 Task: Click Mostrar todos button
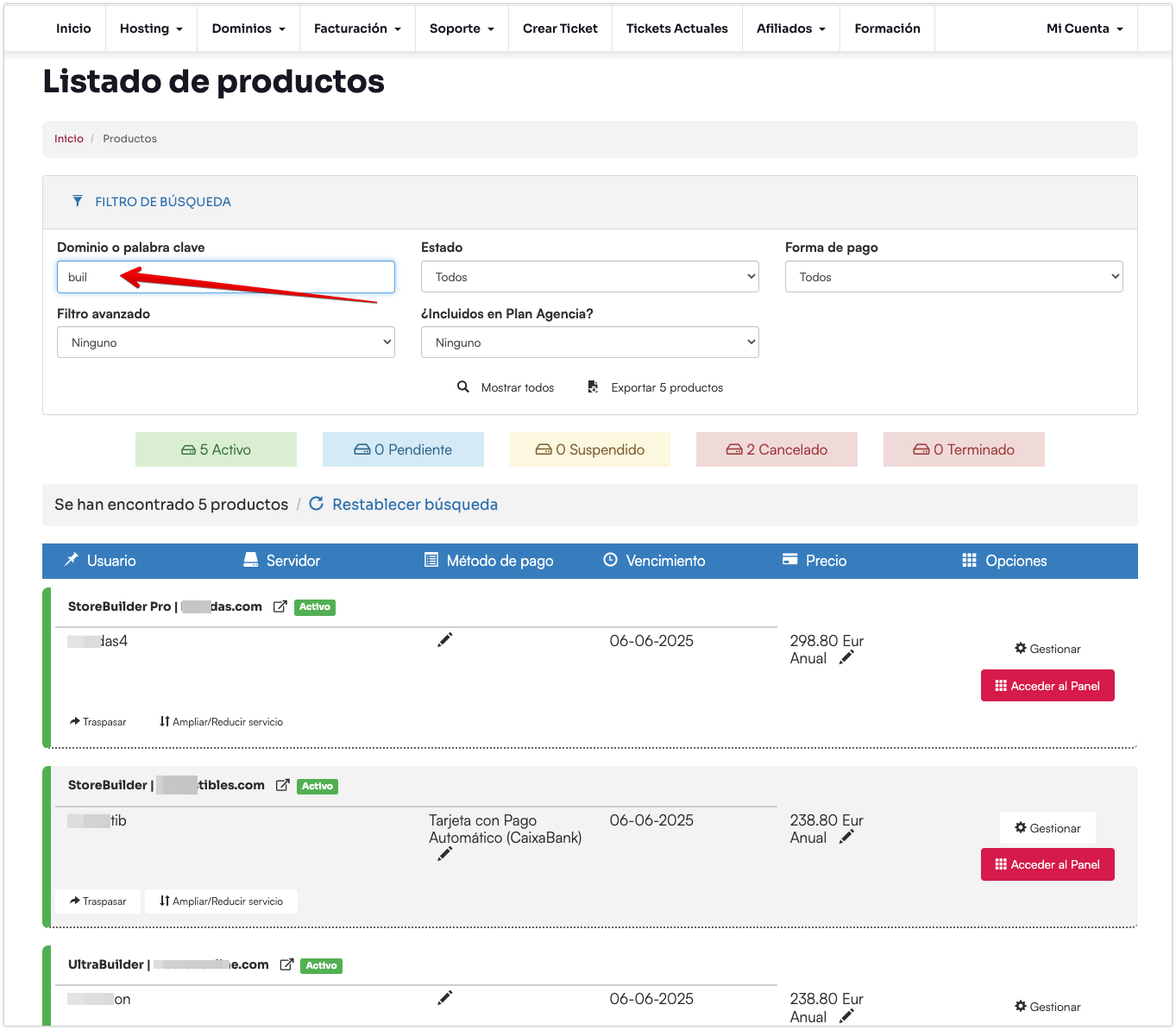tap(506, 387)
